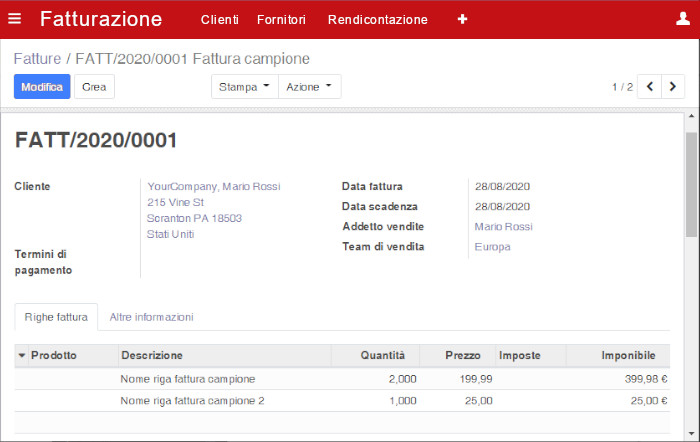The width and height of the screenshot is (700, 442).
Task: Click the scrollbar up arrow
Action: point(692,117)
